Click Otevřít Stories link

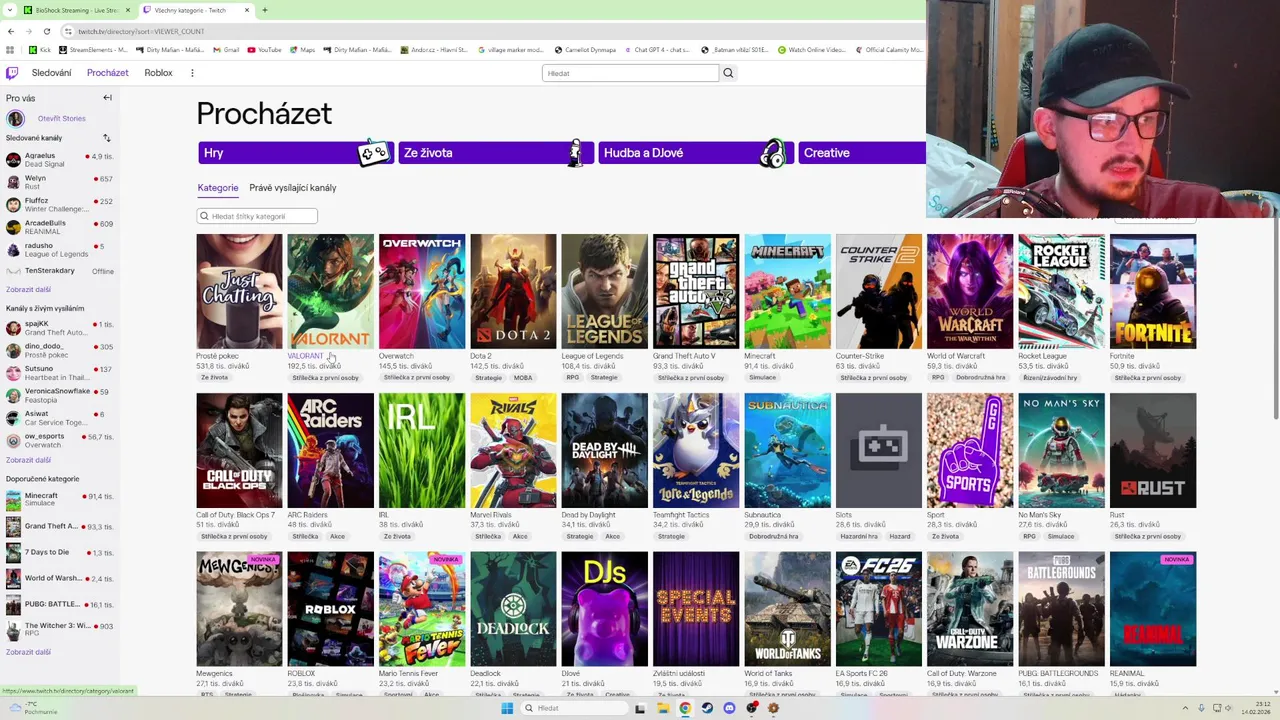pos(62,118)
